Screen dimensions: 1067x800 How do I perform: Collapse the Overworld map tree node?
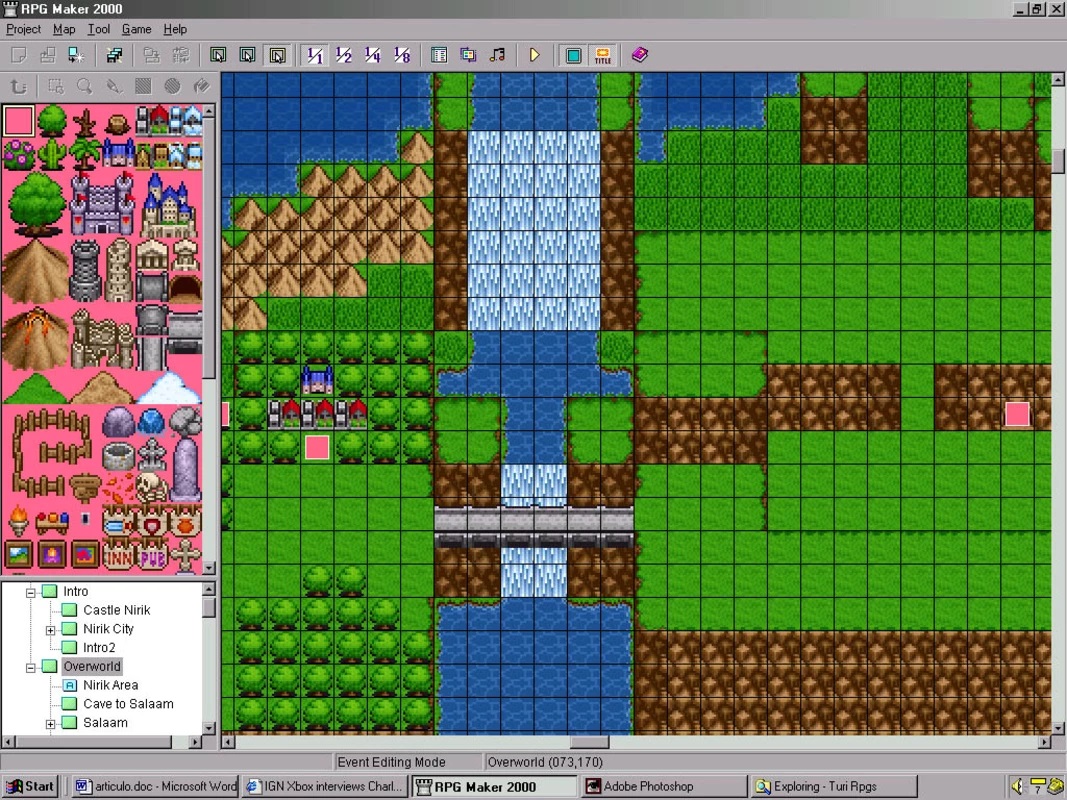pos(31,667)
